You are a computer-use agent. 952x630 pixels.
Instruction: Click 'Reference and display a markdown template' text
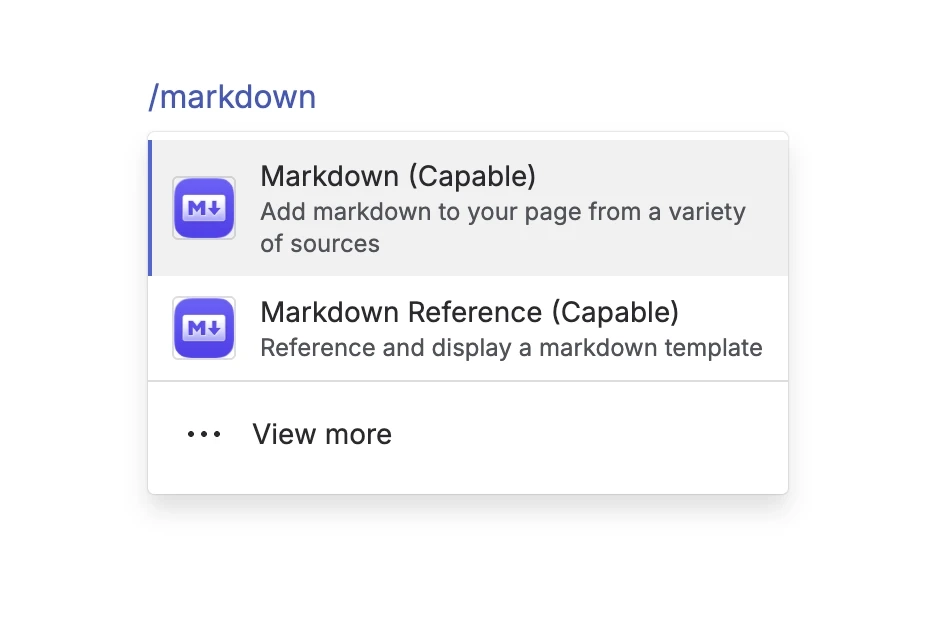click(x=511, y=348)
